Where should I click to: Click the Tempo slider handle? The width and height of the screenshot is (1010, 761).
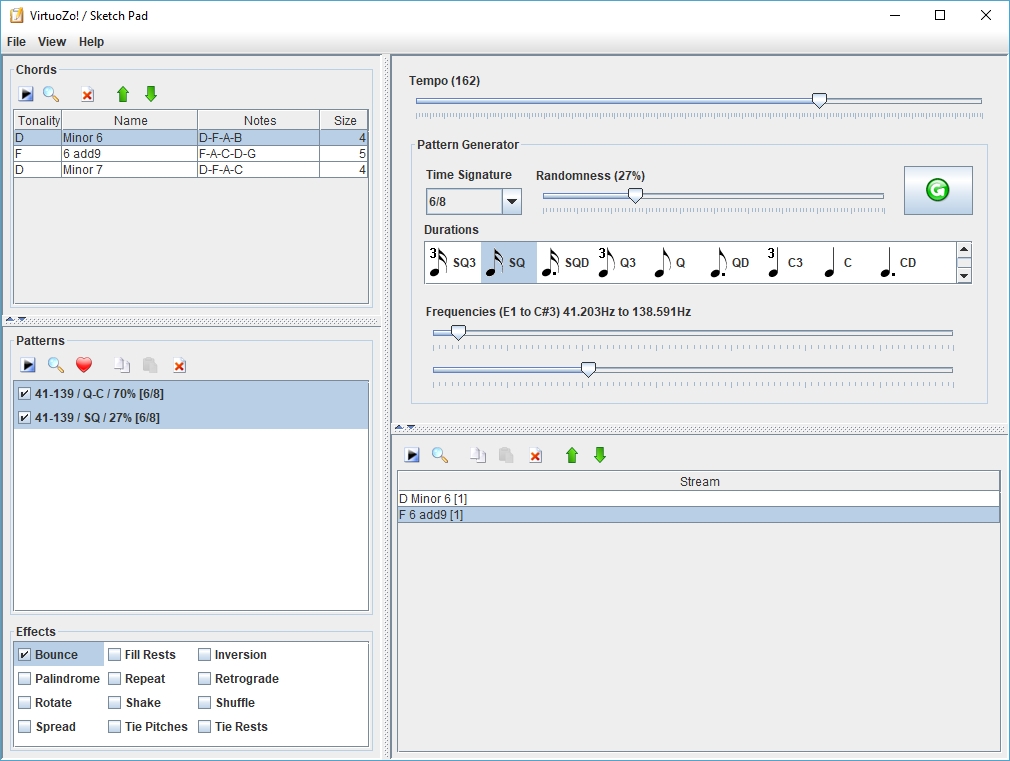(819, 100)
